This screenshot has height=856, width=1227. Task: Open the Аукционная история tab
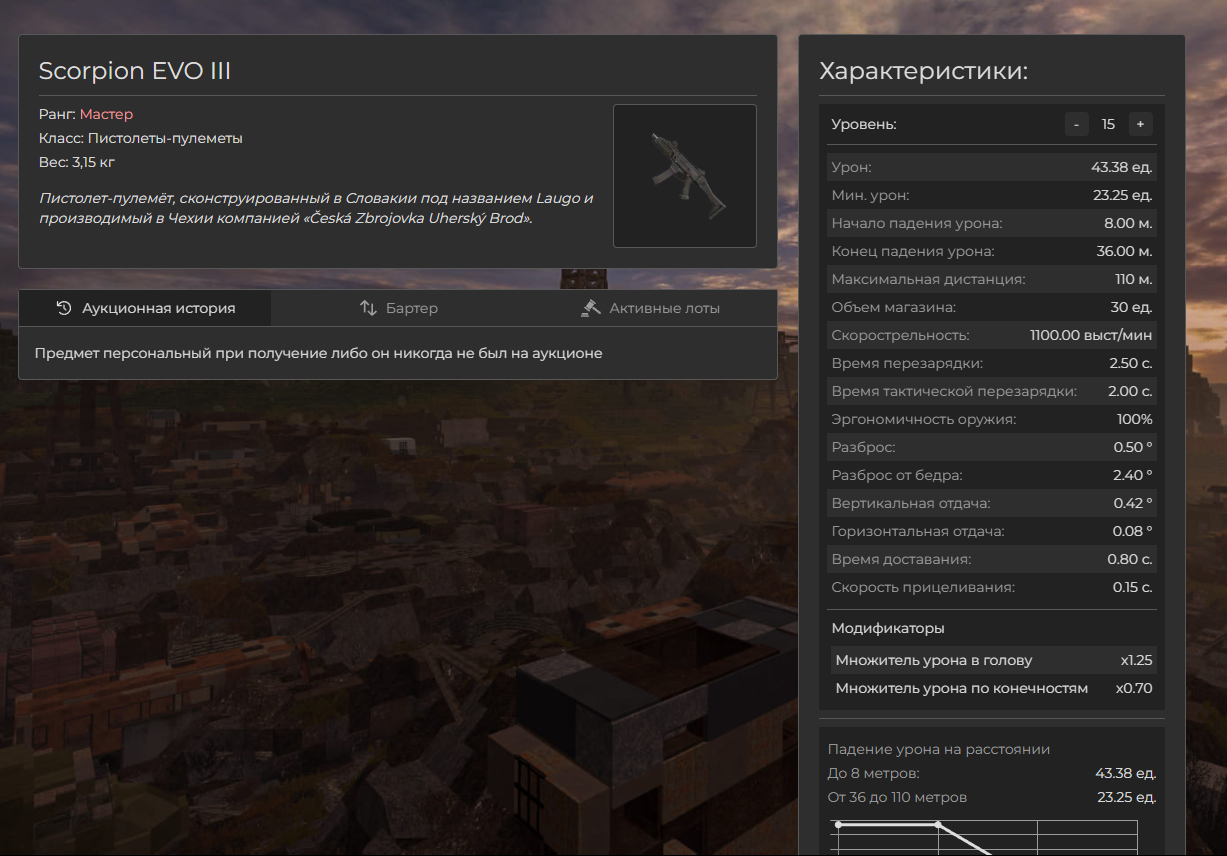coord(145,308)
